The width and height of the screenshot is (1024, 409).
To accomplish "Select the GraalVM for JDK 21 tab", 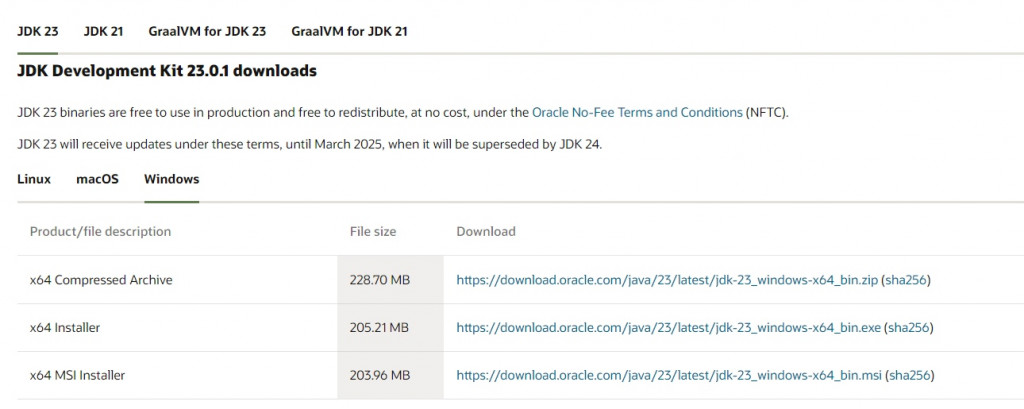I will tap(349, 31).
